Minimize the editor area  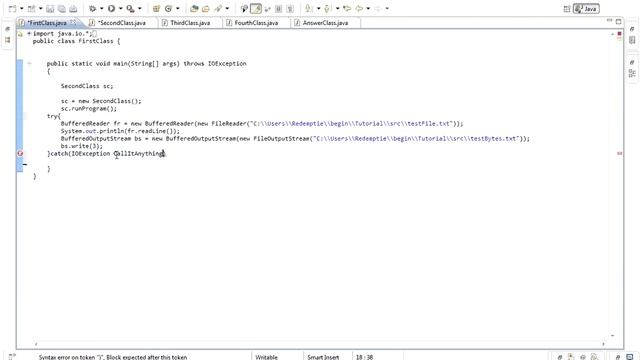[609, 20]
